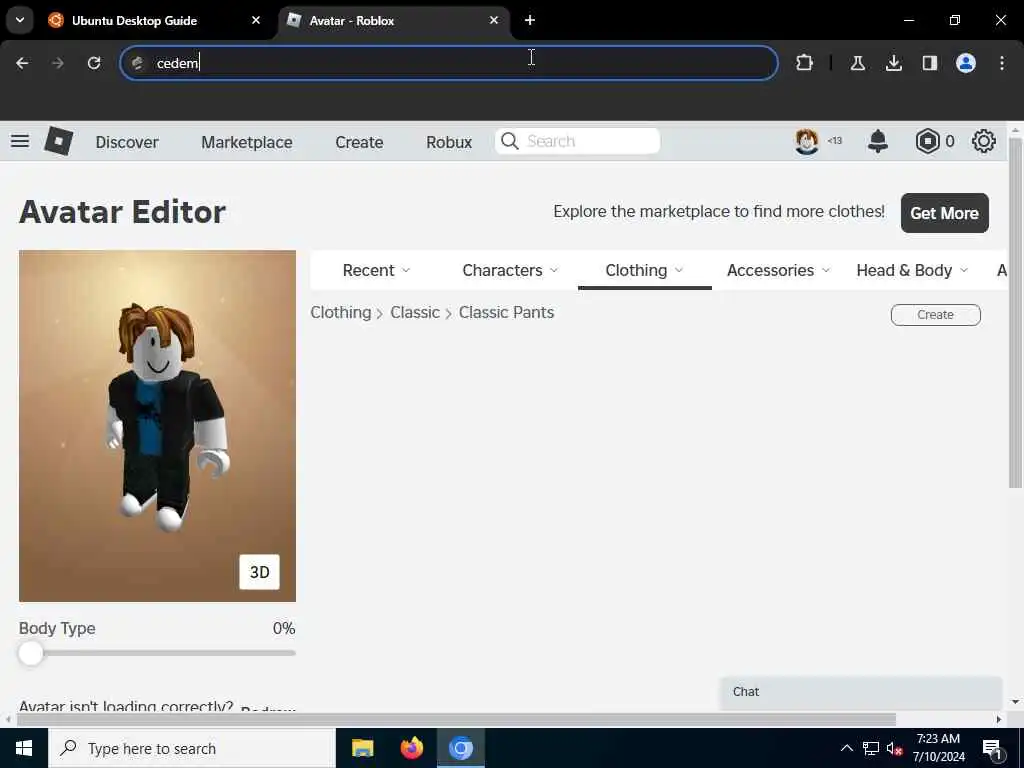
Task: Open the Windows Start menu
Action: [x=24, y=748]
